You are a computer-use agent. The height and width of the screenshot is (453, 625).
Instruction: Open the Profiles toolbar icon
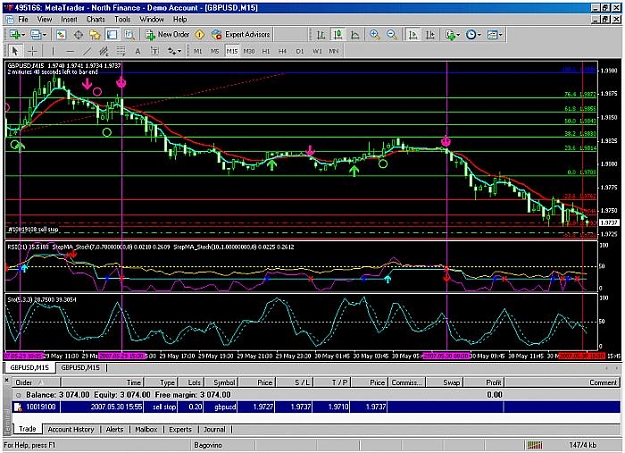(36, 35)
